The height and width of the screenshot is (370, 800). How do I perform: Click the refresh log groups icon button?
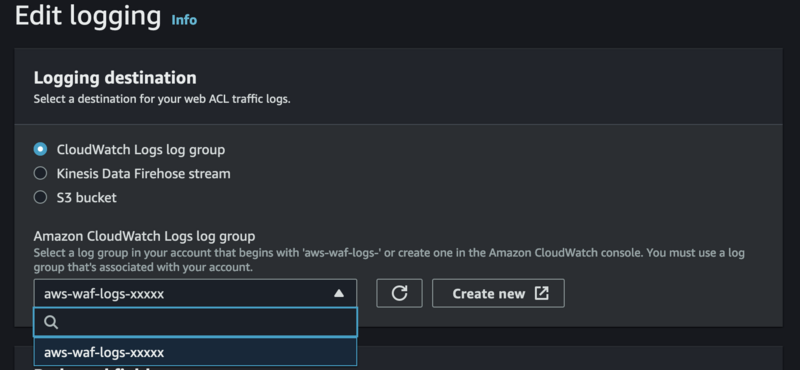point(399,293)
